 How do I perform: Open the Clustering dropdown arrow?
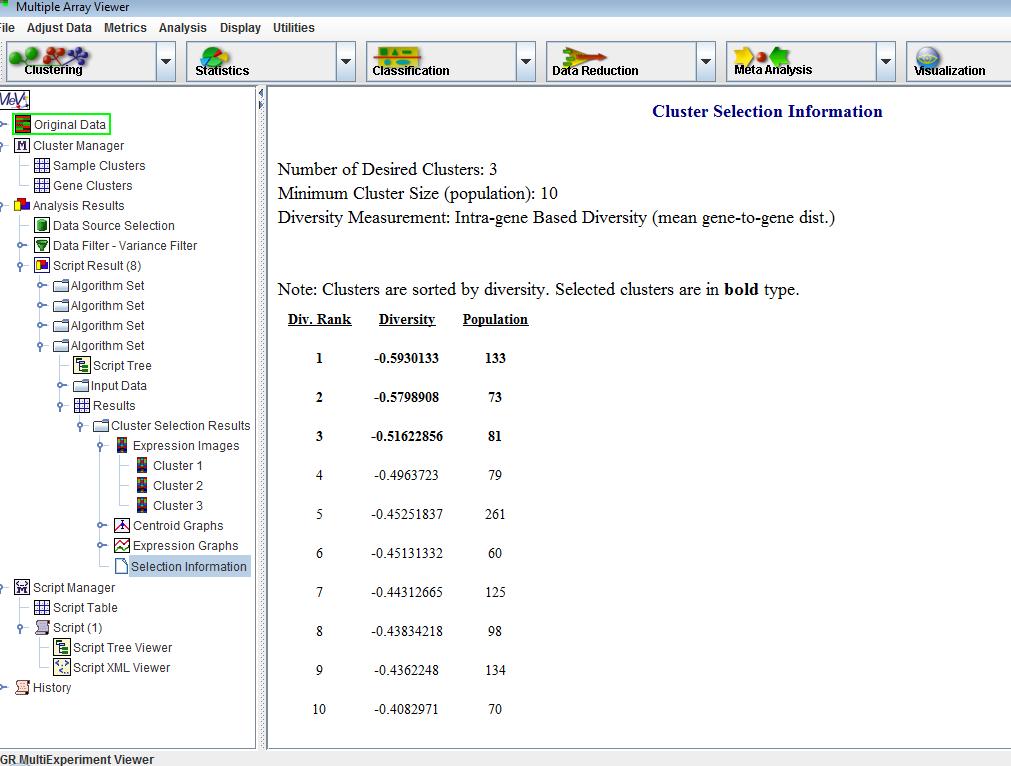pos(166,62)
